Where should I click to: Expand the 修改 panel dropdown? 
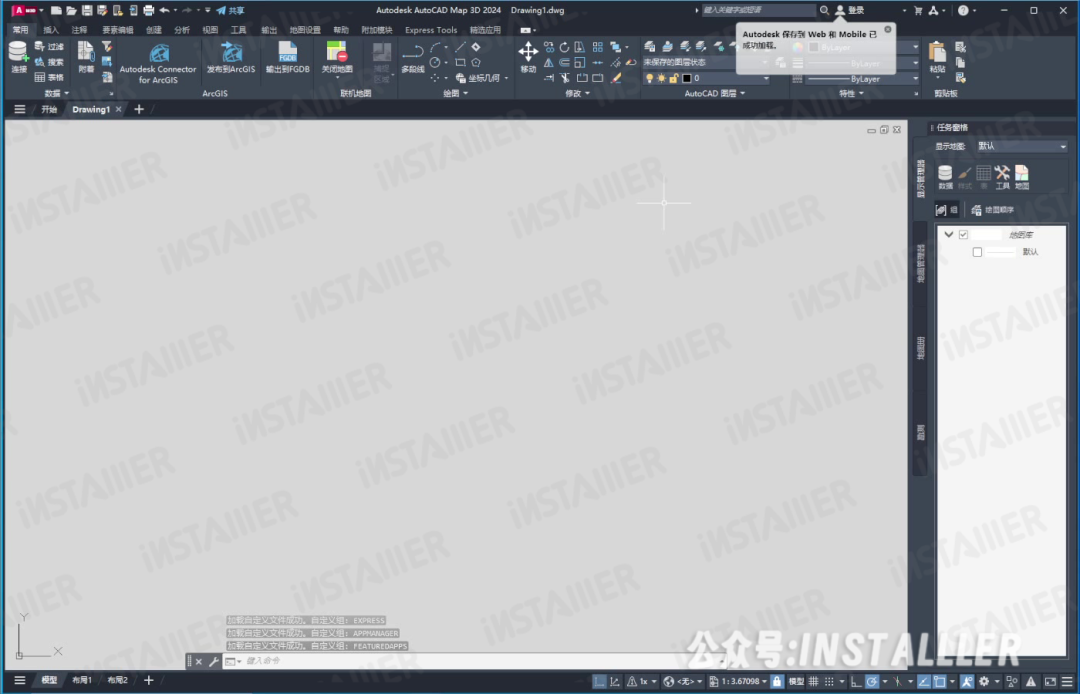click(x=577, y=93)
